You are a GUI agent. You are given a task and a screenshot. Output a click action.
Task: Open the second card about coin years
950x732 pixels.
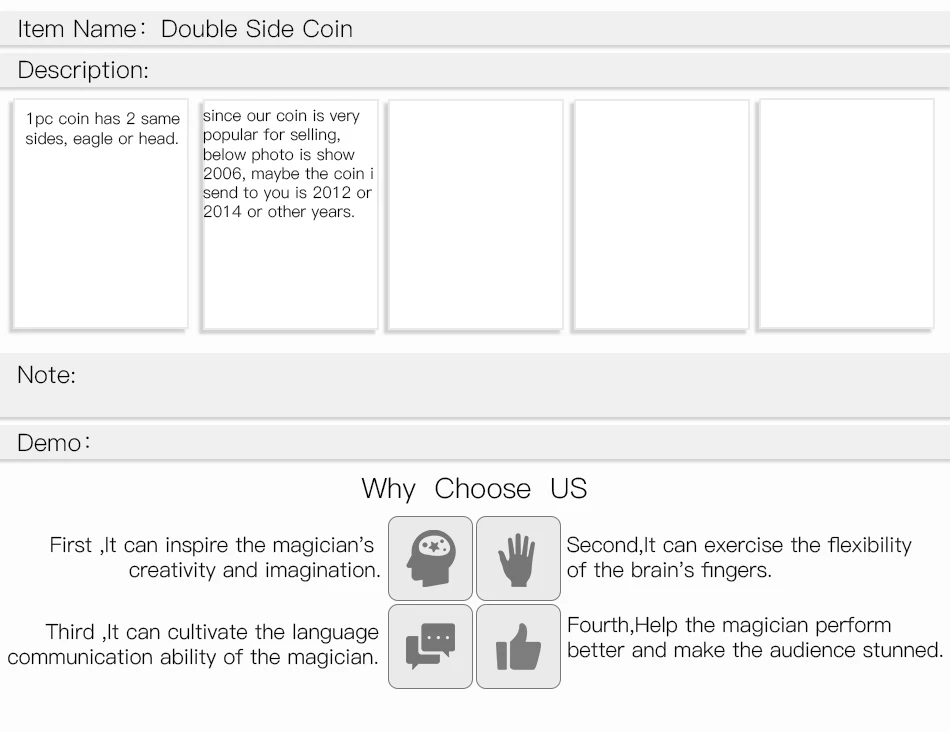(290, 215)
